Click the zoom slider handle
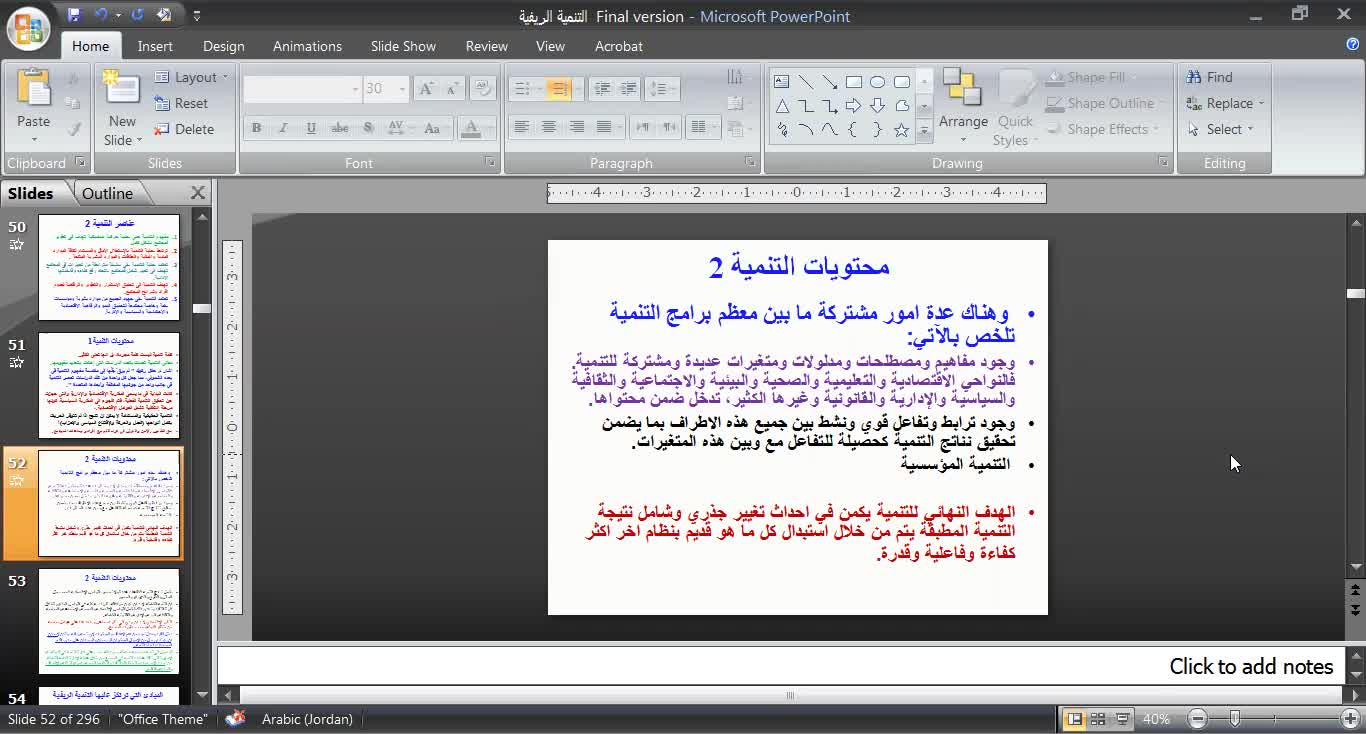The height and width of the screenshot is (734, 1366). coord(1235,719)
